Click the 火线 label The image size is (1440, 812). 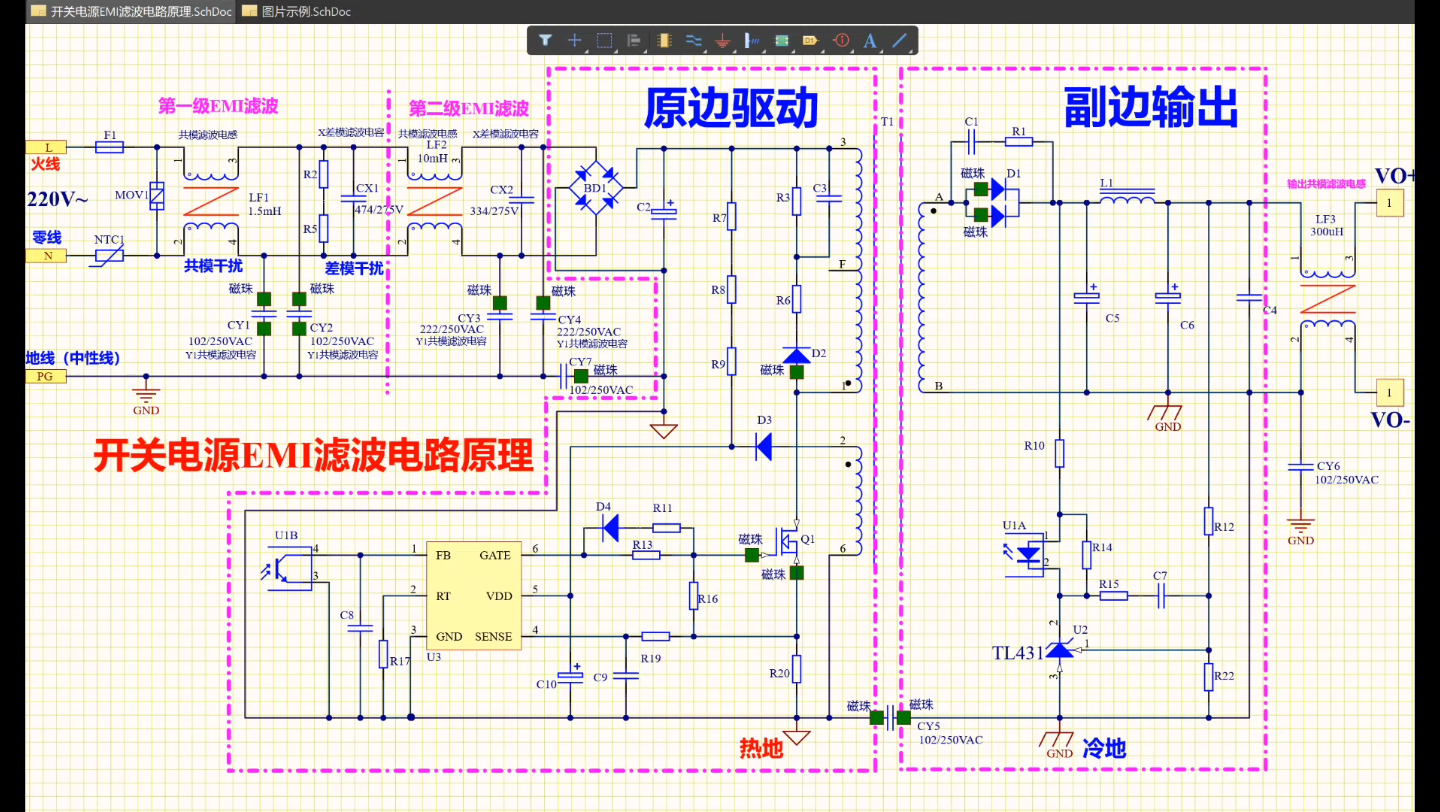[x=45, y=165]
